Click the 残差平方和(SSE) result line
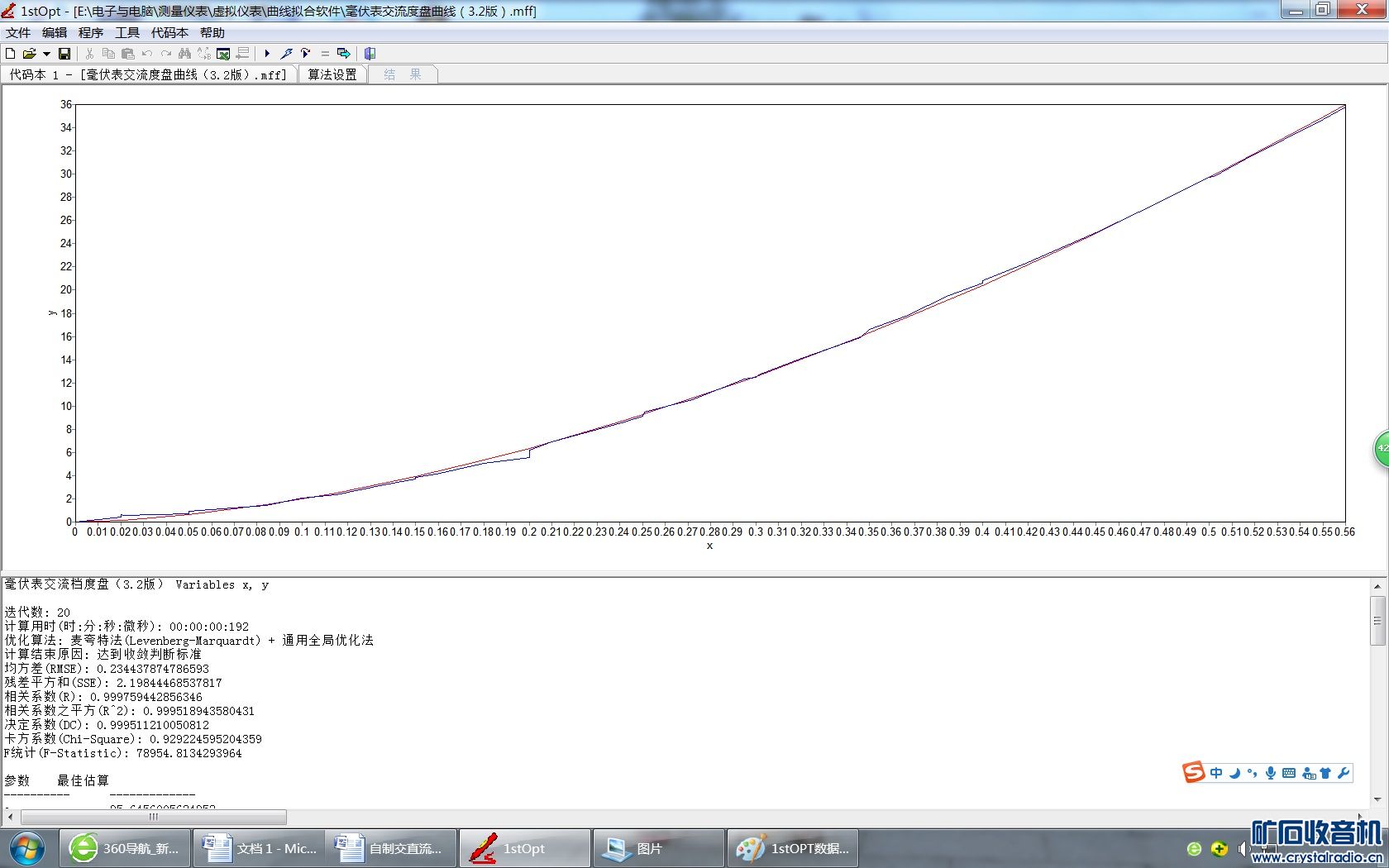1389x868 pixels. [x=113, y=683]
